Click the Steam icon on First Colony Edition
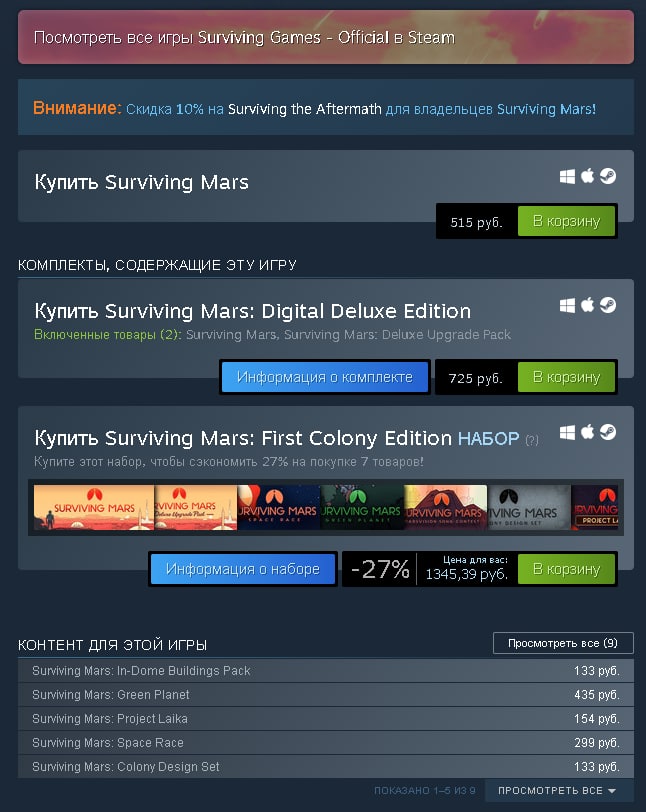This screenshot has height=812, width=646. point(608,432)
